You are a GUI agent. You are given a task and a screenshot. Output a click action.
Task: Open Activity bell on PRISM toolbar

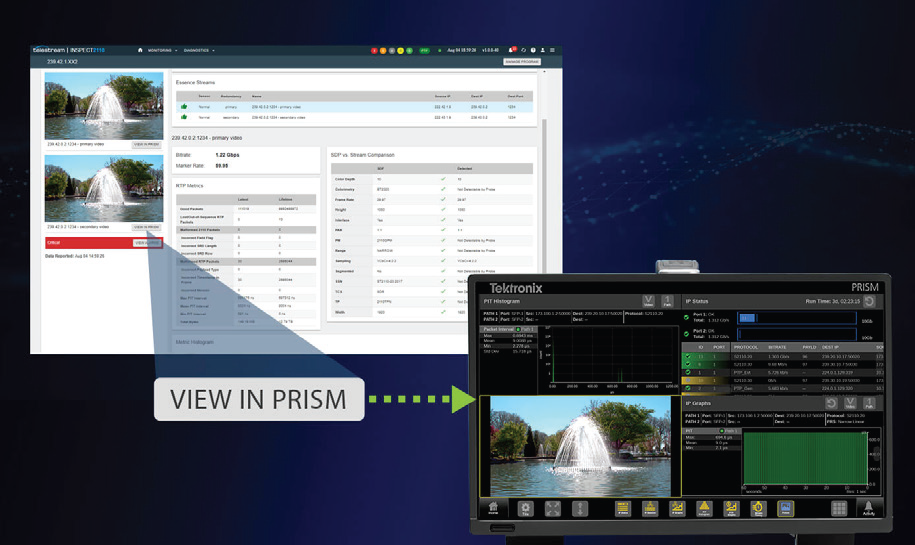(869, 508)
